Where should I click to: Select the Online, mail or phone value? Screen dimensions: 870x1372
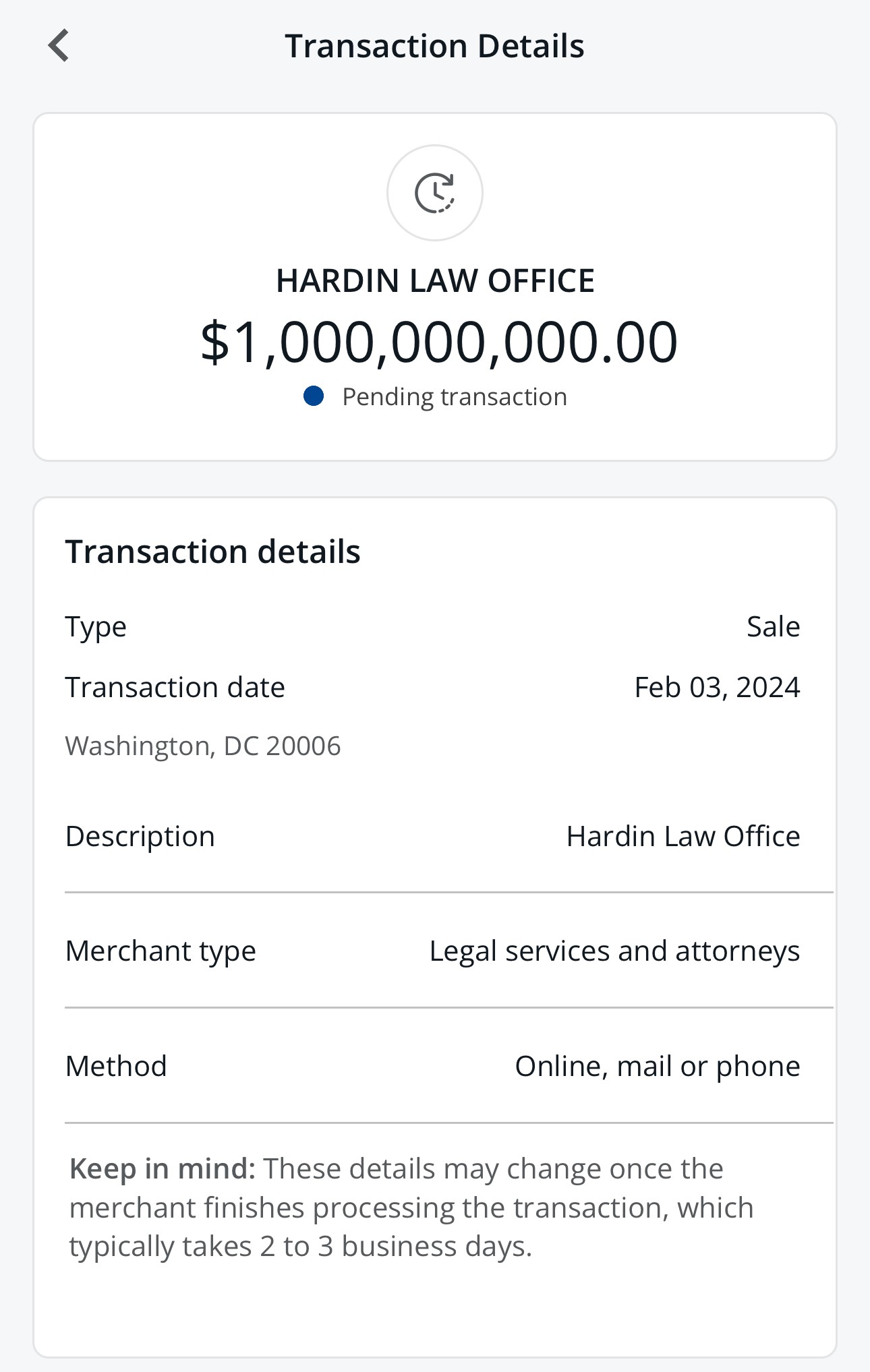pyautogui.click(x=658, y=1067)
